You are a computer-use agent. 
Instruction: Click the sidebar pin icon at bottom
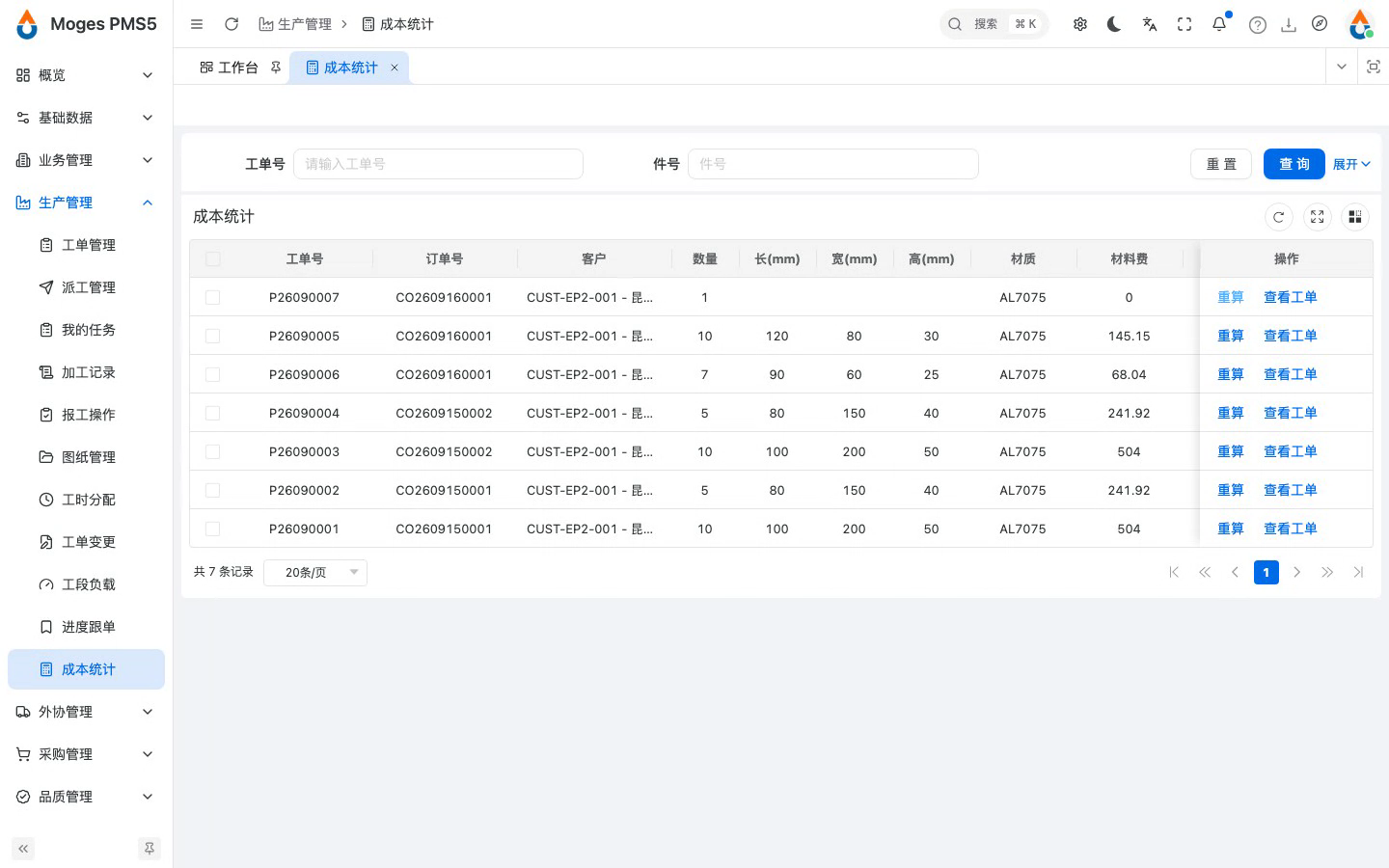[x=150, y=849]
